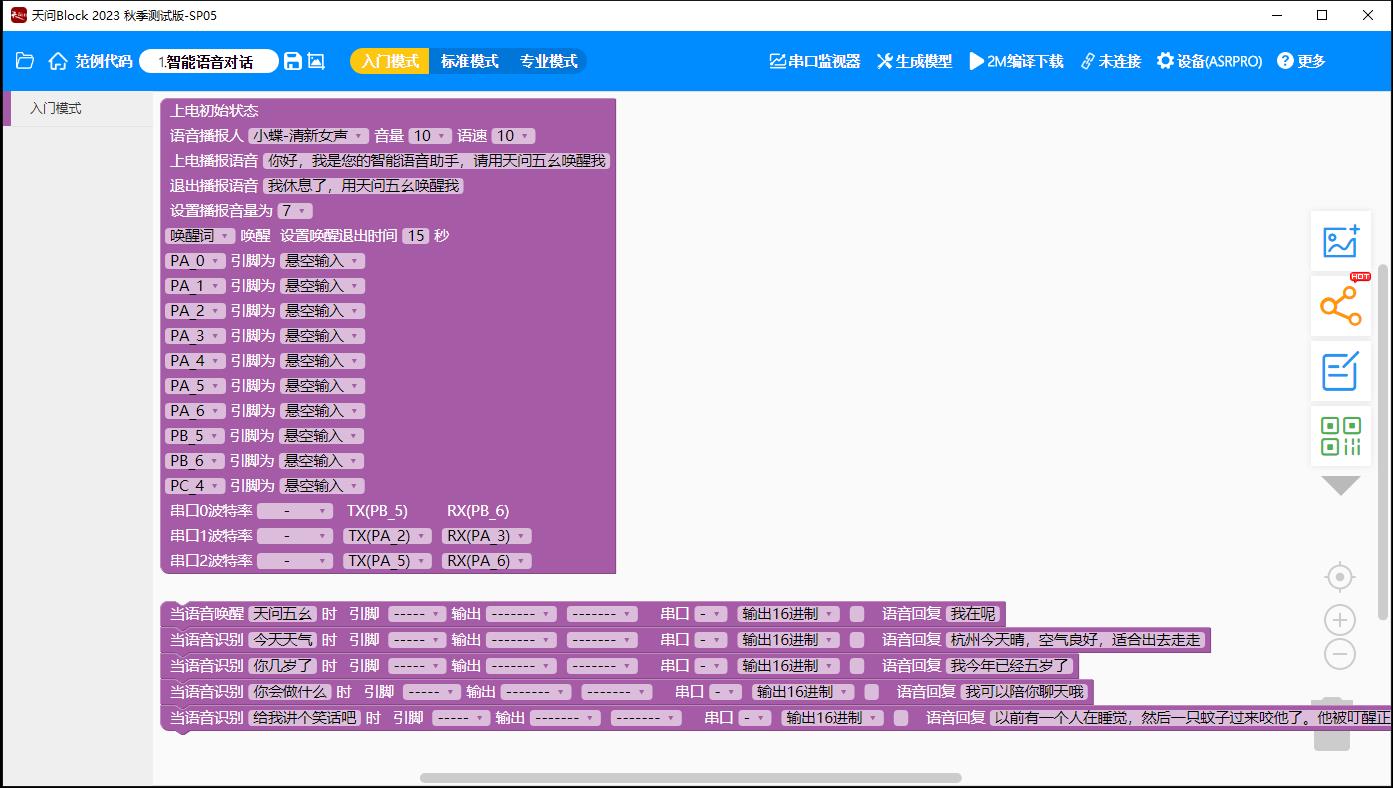Open file folder icon in toolbar

tap(25, 61)
